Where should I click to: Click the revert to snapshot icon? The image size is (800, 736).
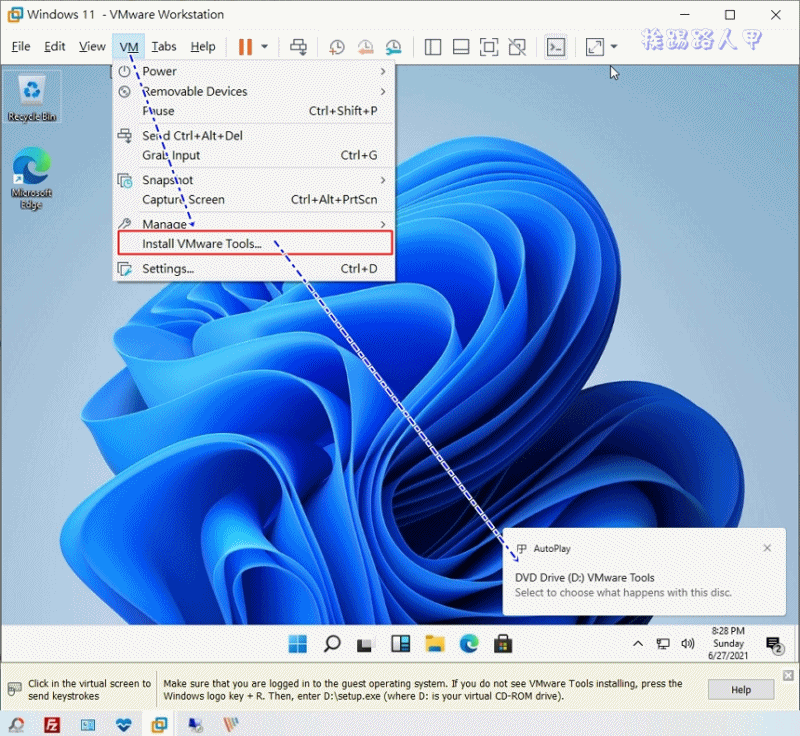pos(365,47)
